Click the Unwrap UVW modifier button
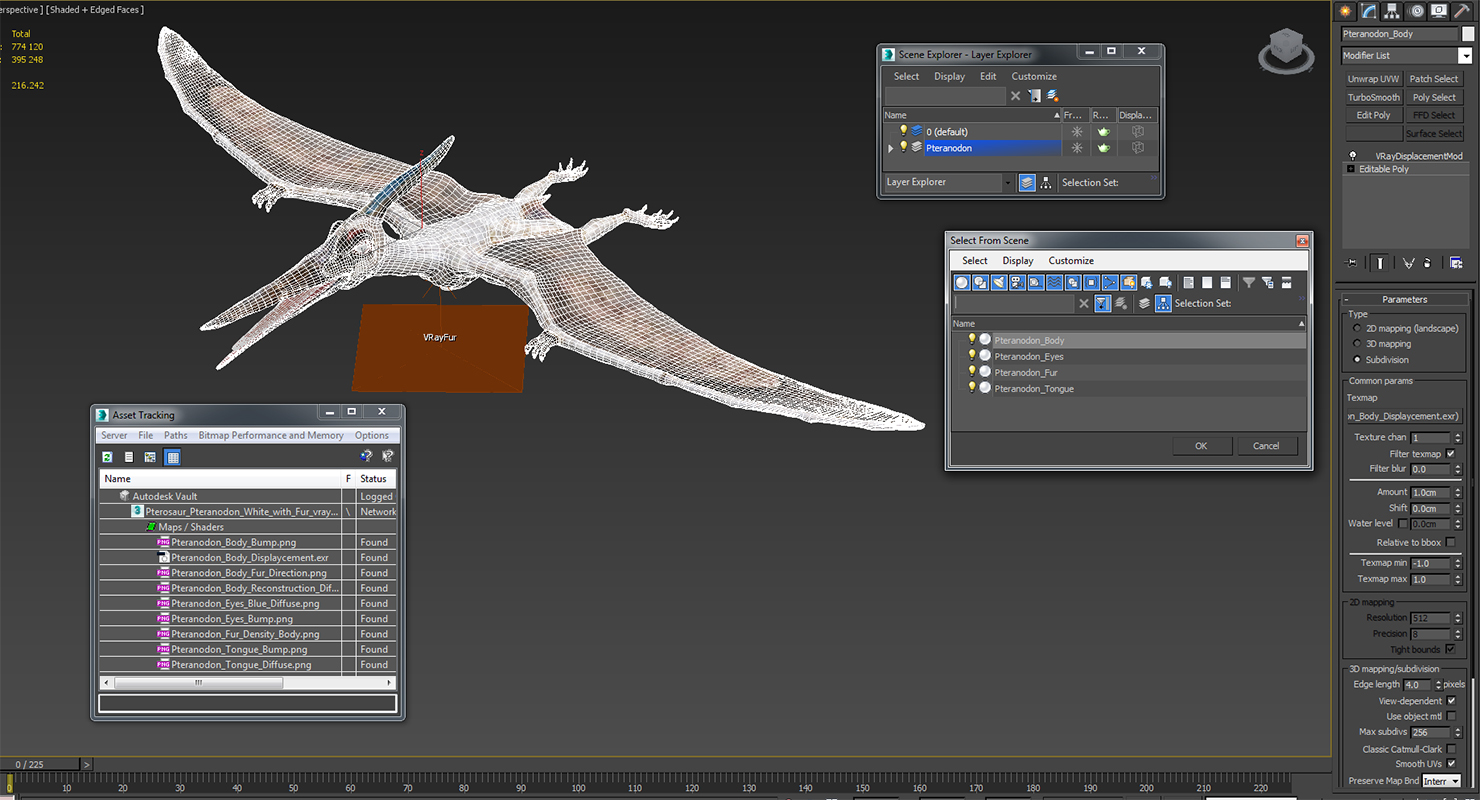Image resolution: width=1480 pixels, height=800 pixels. tap(1373, 79)
